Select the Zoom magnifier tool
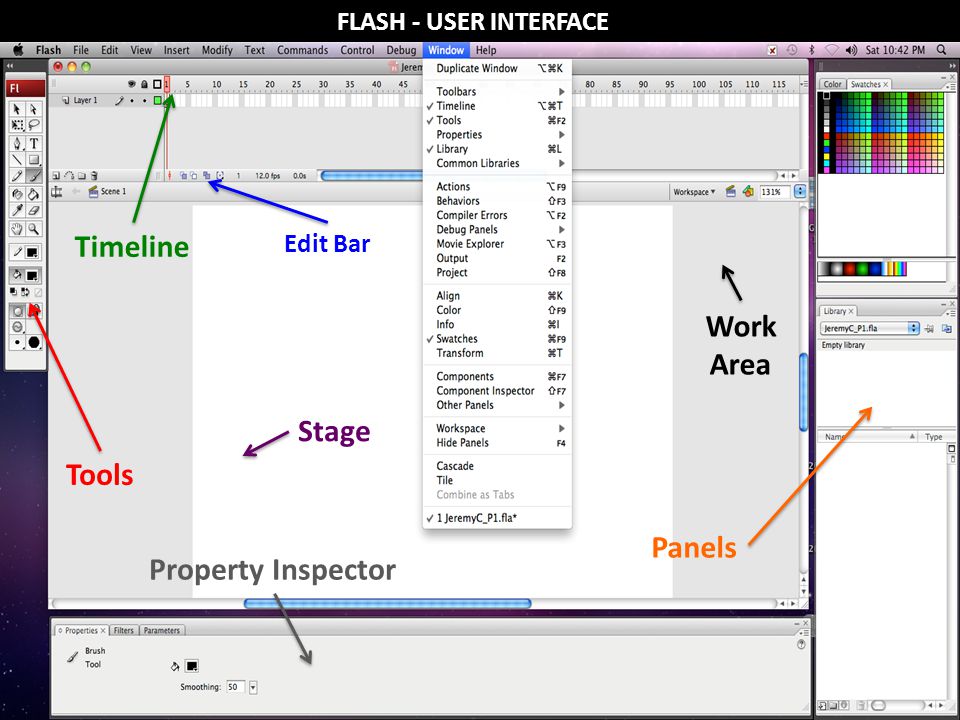This screenshot has height=720, width=960. click(x=34, y=229)
